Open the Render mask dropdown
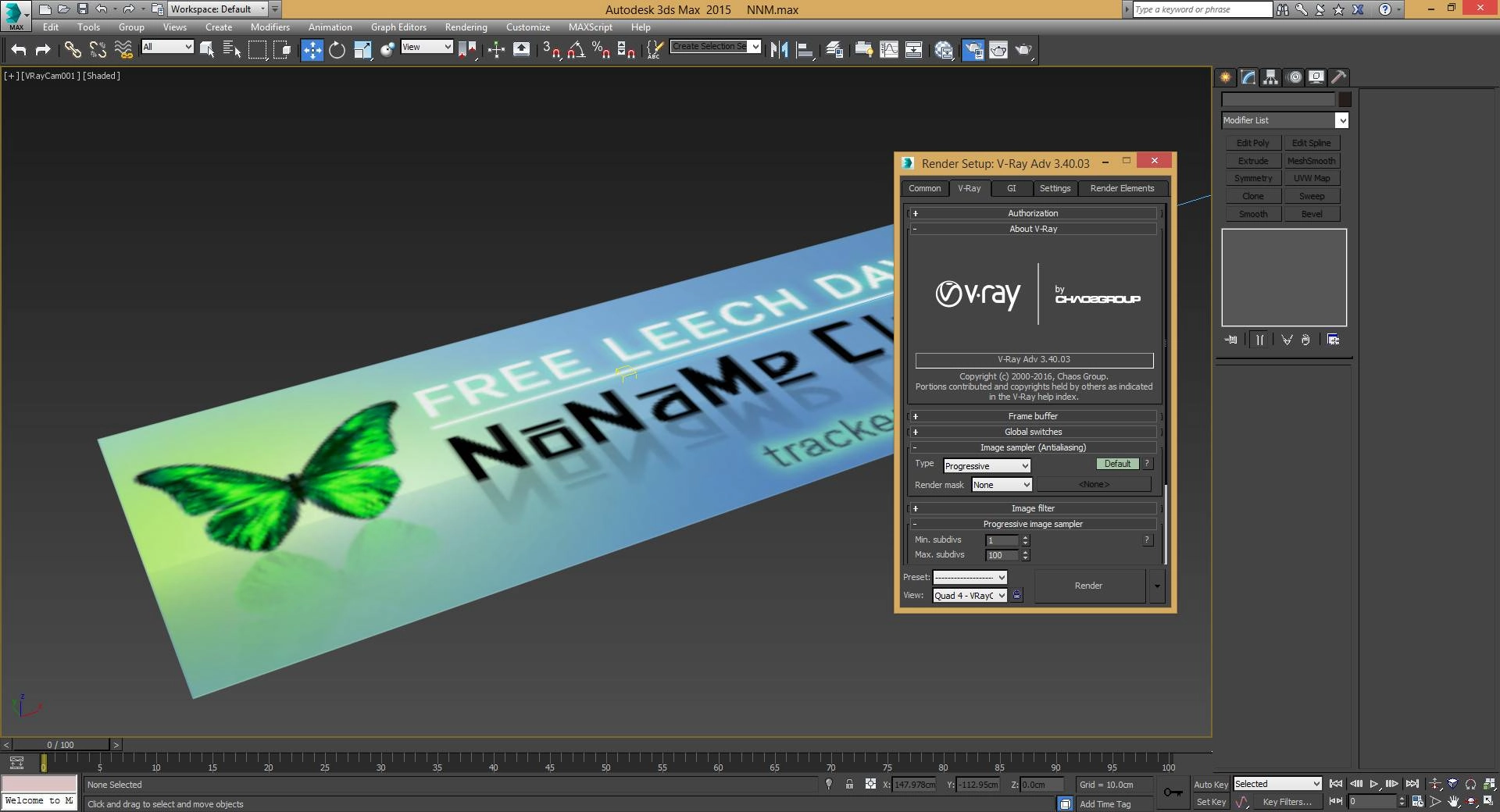The height and width of the screenshot is (812, 1500). [1002, 485]
